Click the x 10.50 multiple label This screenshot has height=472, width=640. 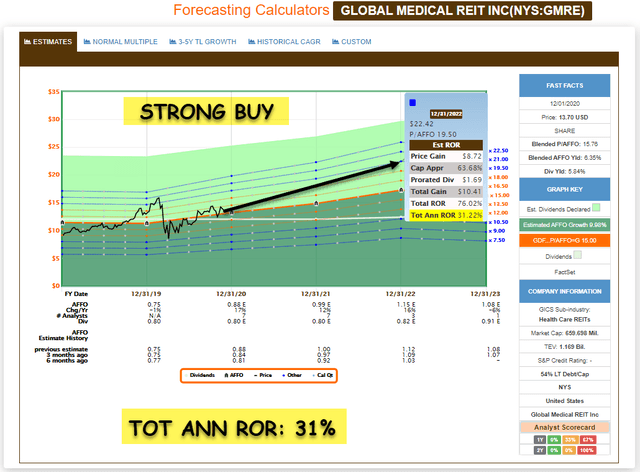tap(498, 222)
